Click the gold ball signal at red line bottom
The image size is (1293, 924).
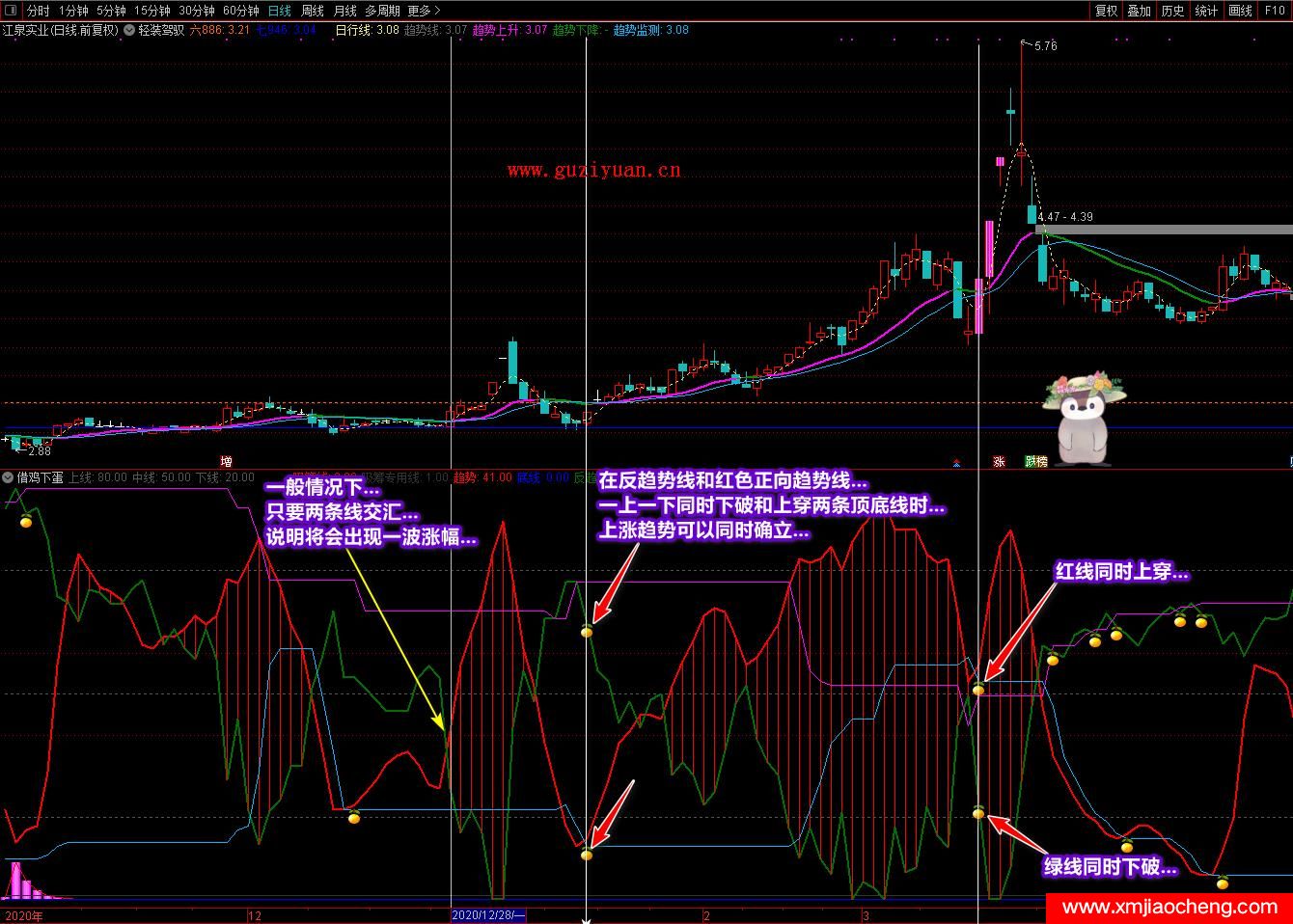click(x=587, y=855)
